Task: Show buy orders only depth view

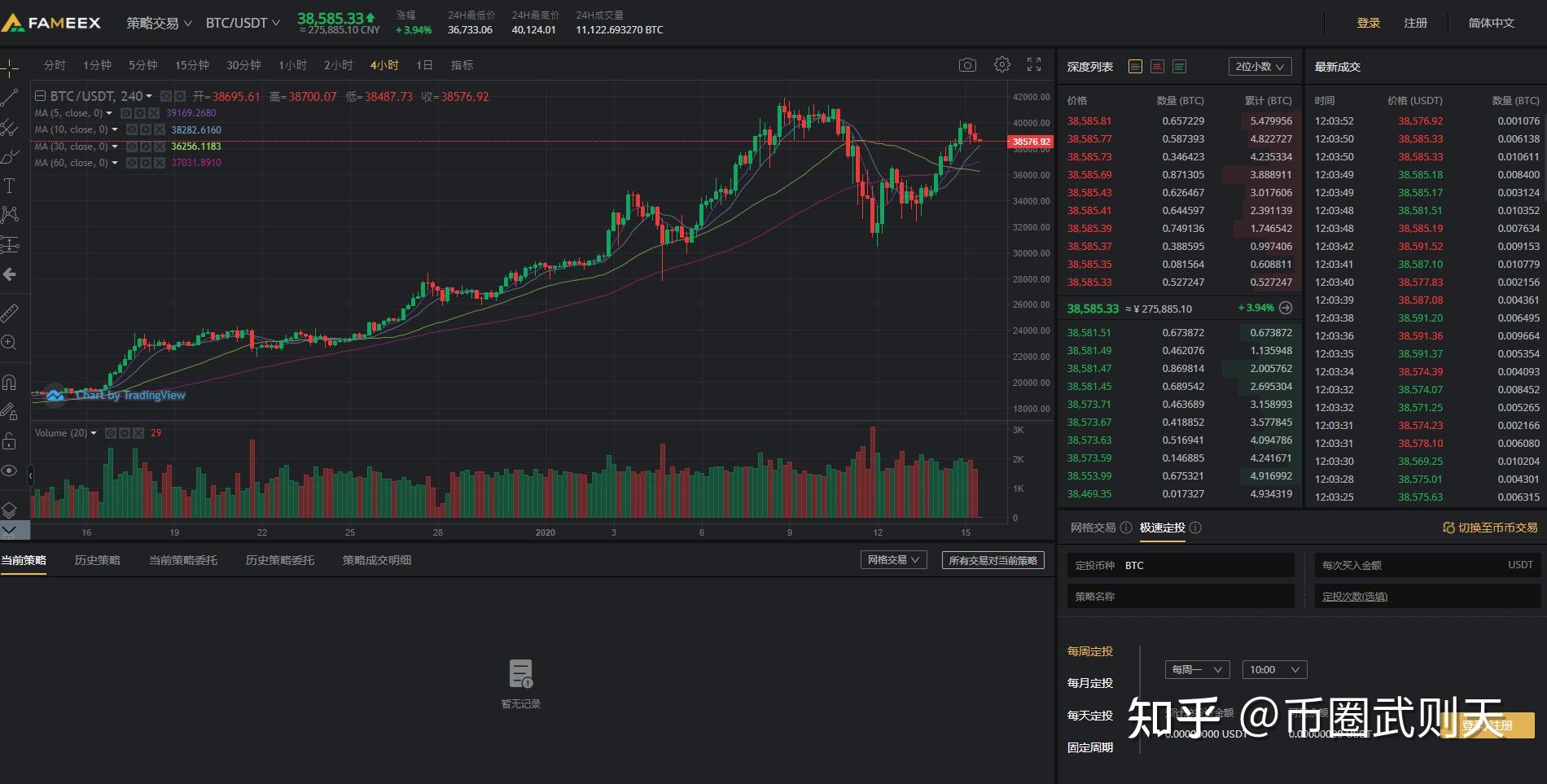Action: point(1179,67)
